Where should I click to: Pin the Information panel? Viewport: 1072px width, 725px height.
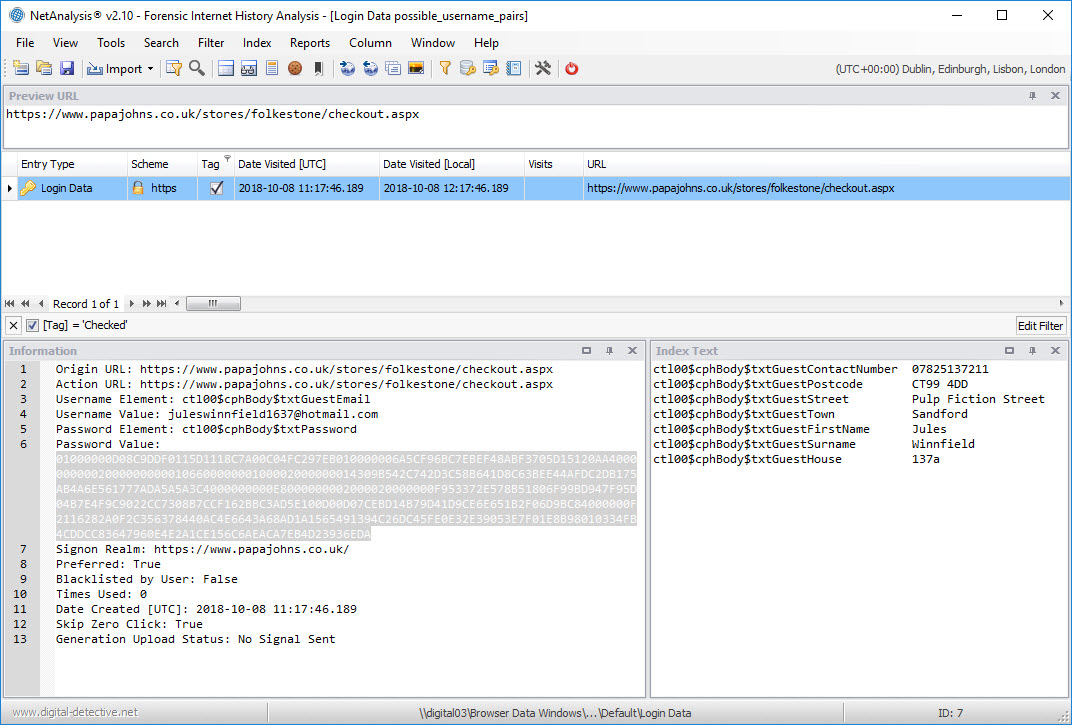click(x=609, y=351)
